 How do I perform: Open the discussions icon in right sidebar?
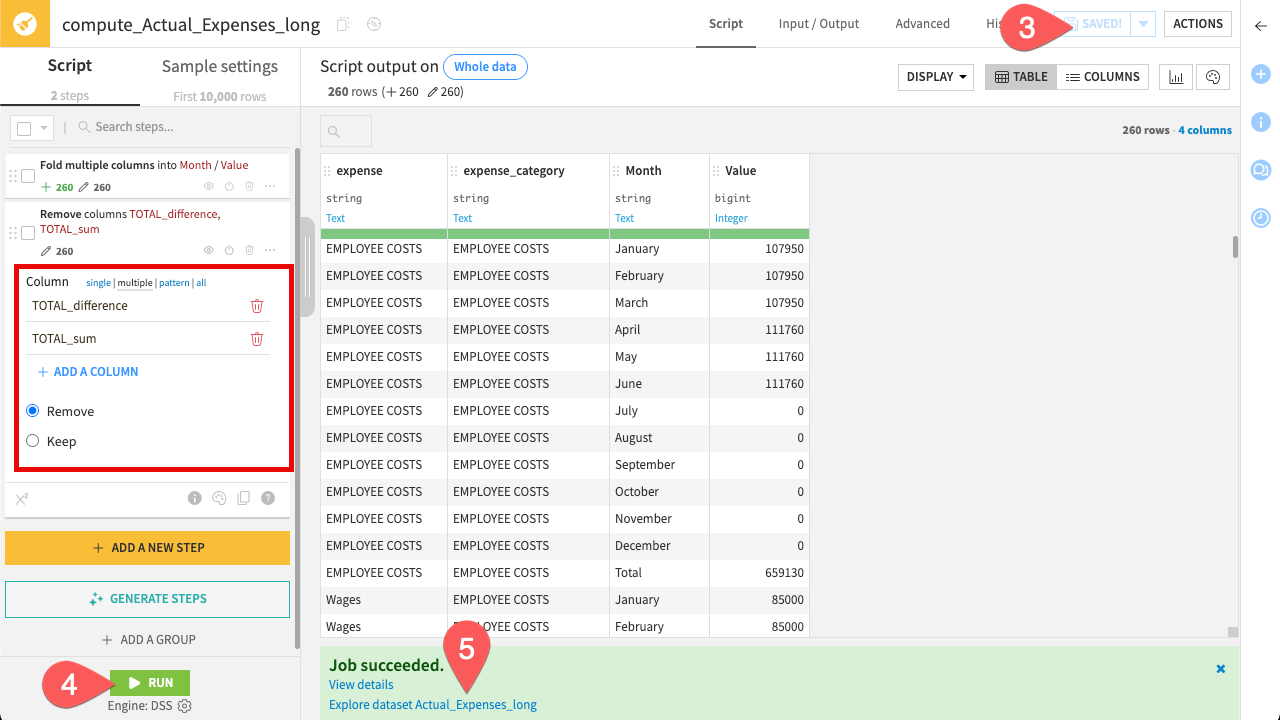click(x=1260, y=170)
